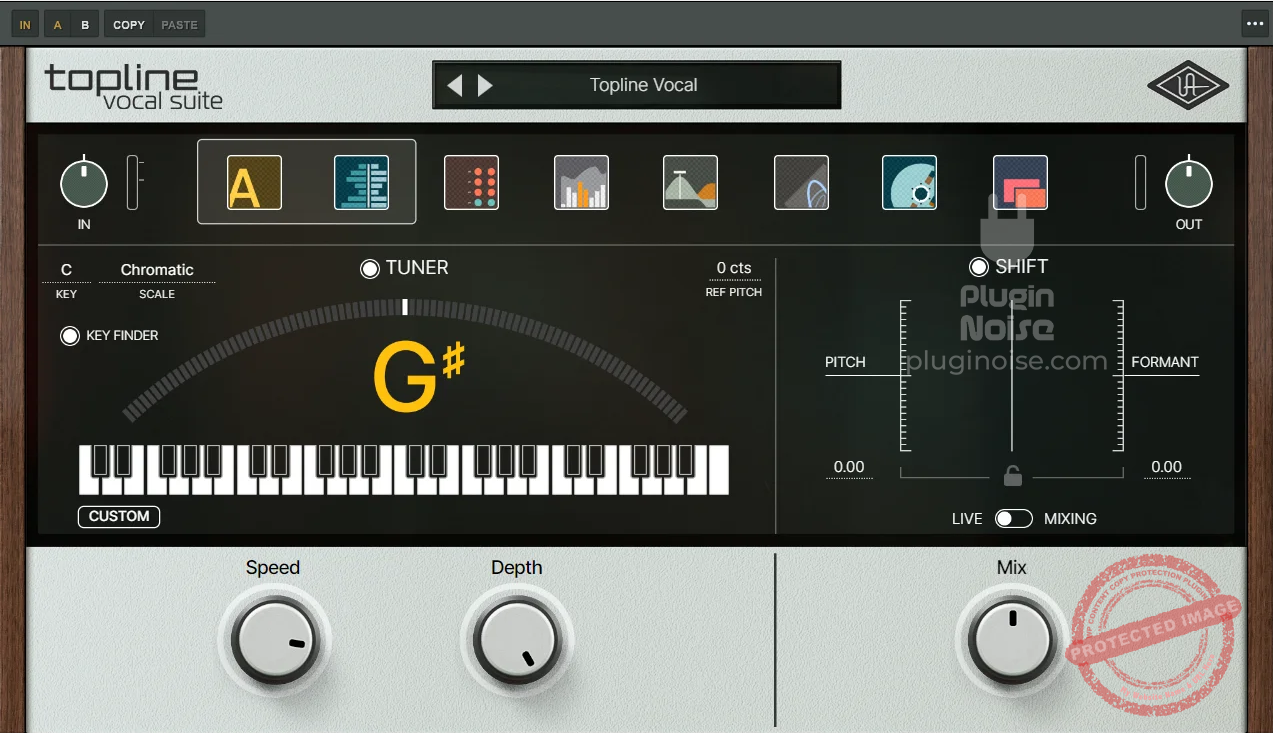Click the 0 cts REF PITCH field
This screenshot has width=1273, height=733.
734,268
